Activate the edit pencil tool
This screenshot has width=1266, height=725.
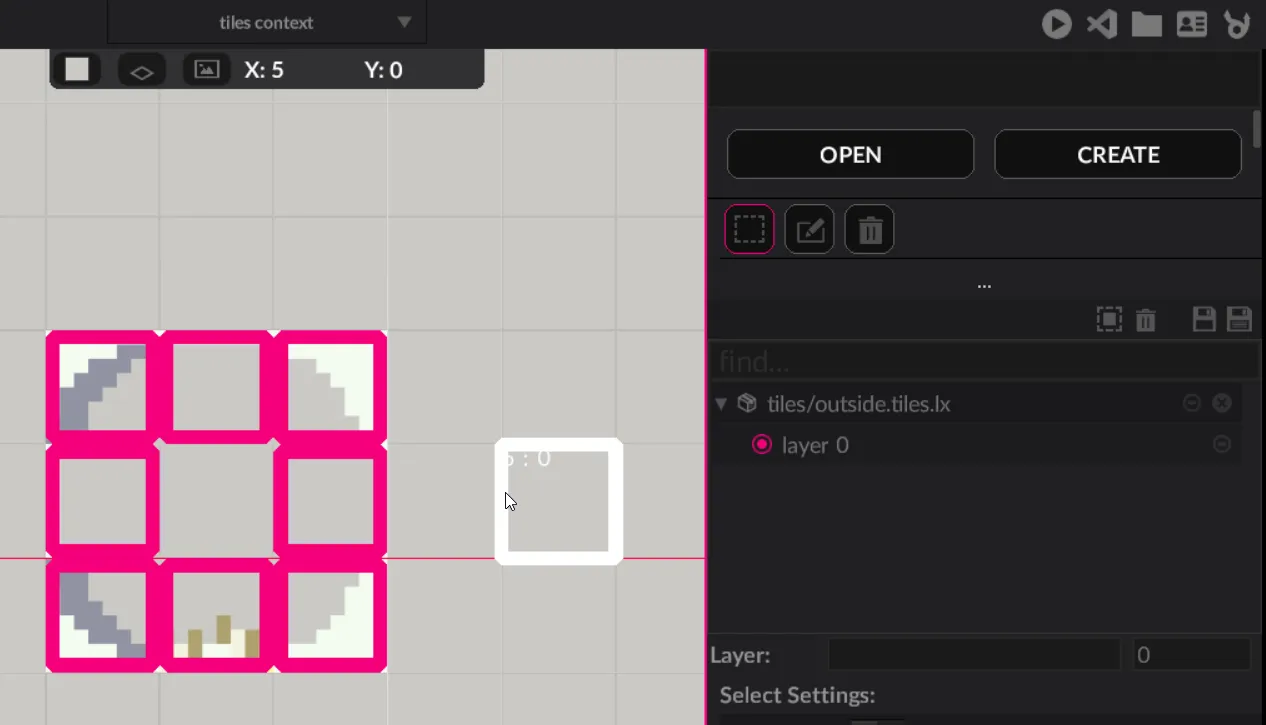pyautogui.click(x=809, y=230)
